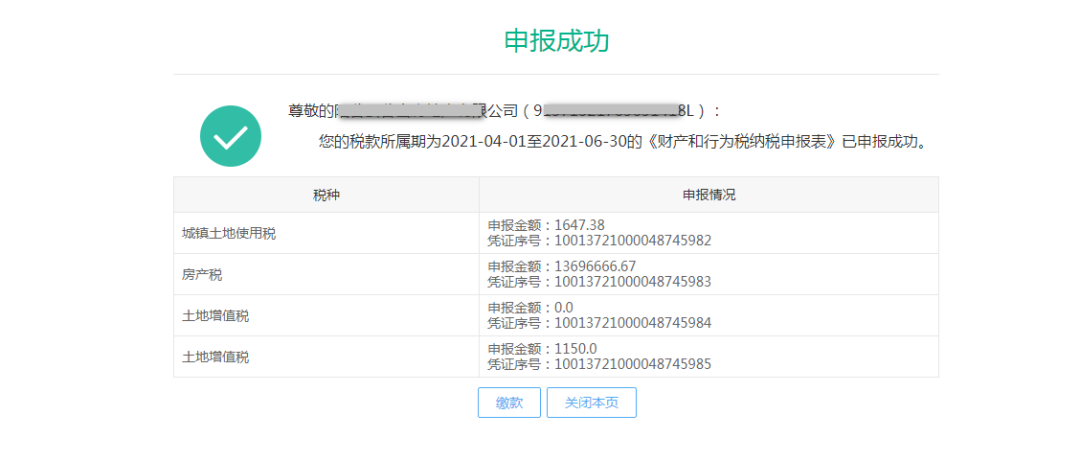Click the 税种 column header
Viewport: 1080px width, 461px height.
326,195
